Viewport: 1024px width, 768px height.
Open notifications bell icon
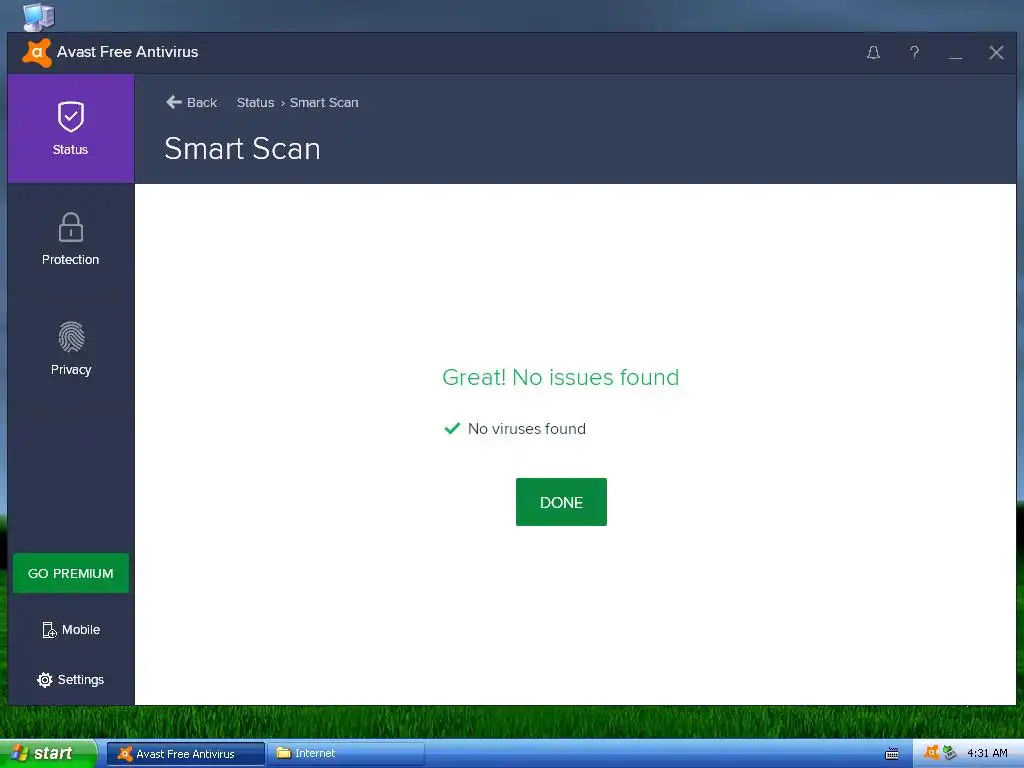pyautogui.click(x=873, y=52)
